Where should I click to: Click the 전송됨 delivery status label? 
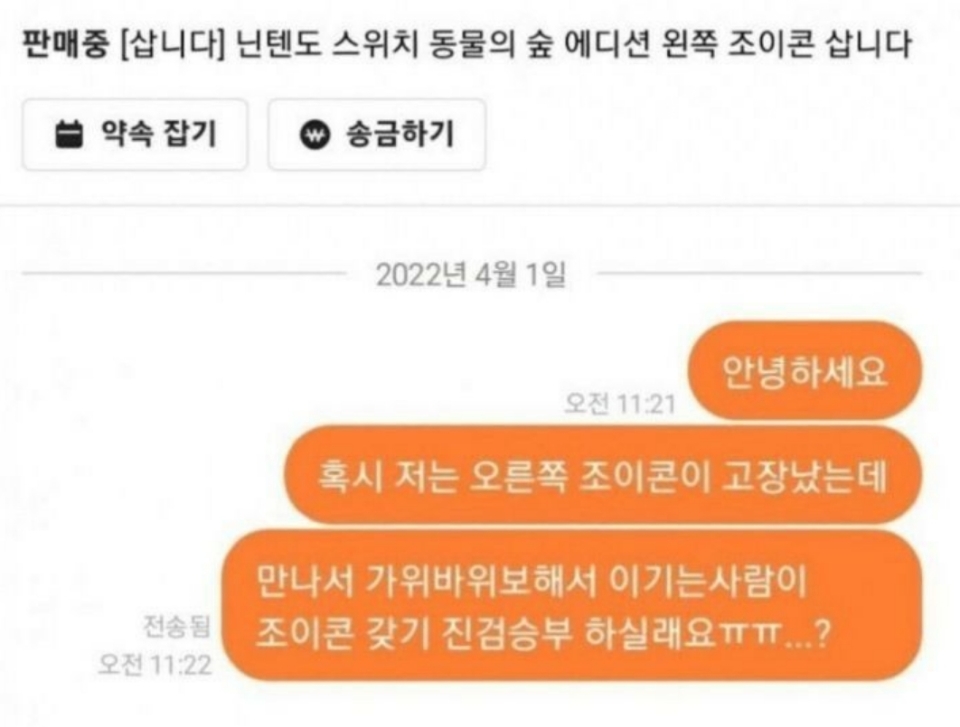(x=177, y=627)
